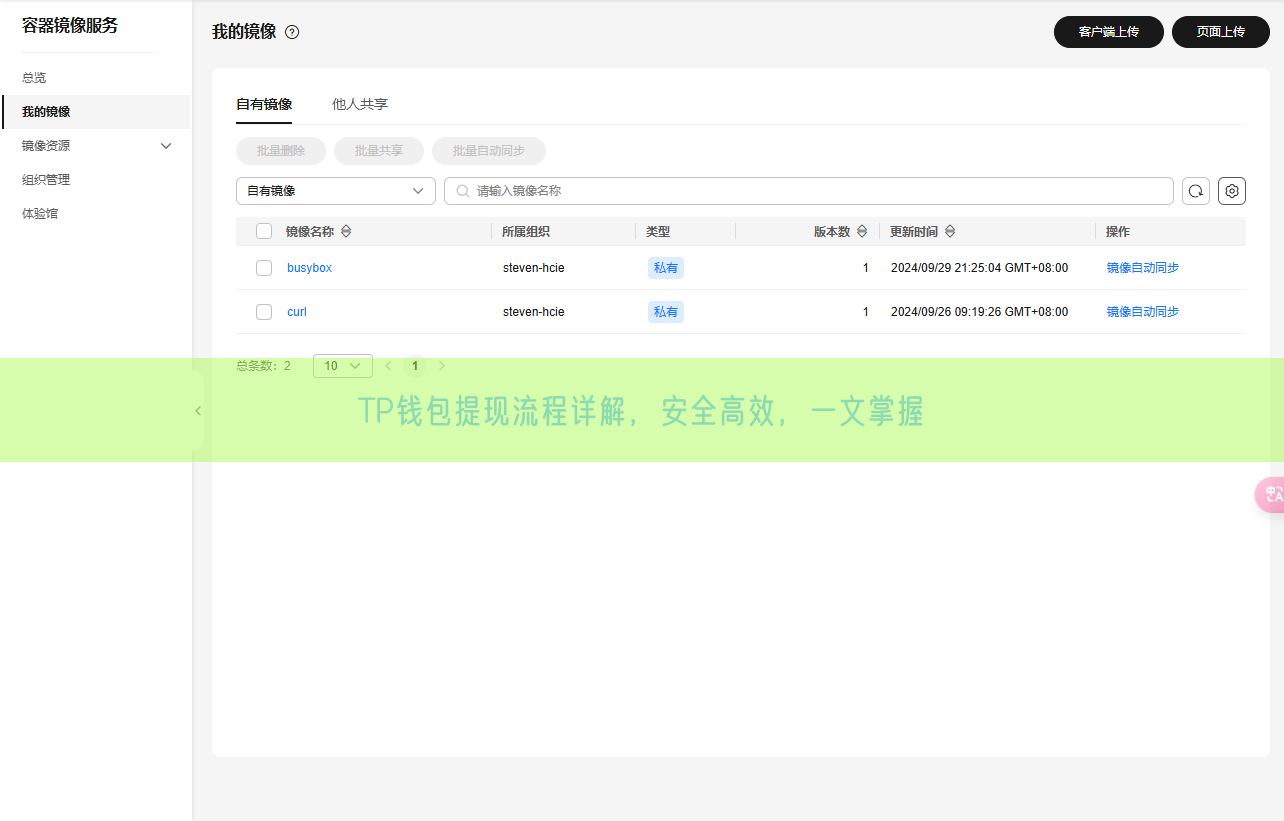The width and height of the screenshot is (1284, 821).
Task: Click the 页面上传 button
Action: [1221, 32]
